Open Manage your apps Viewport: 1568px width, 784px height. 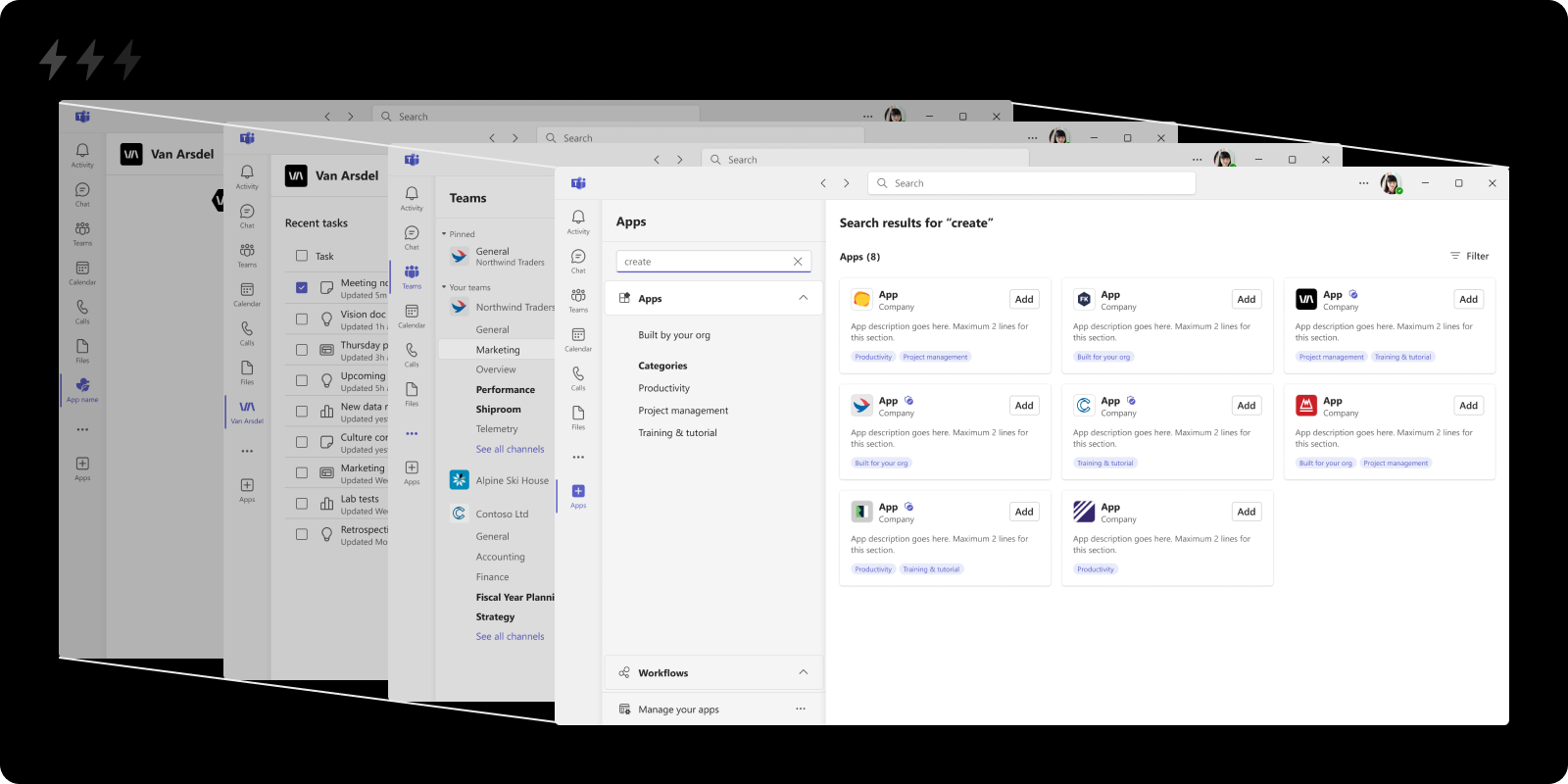click(x=678, y=710)
